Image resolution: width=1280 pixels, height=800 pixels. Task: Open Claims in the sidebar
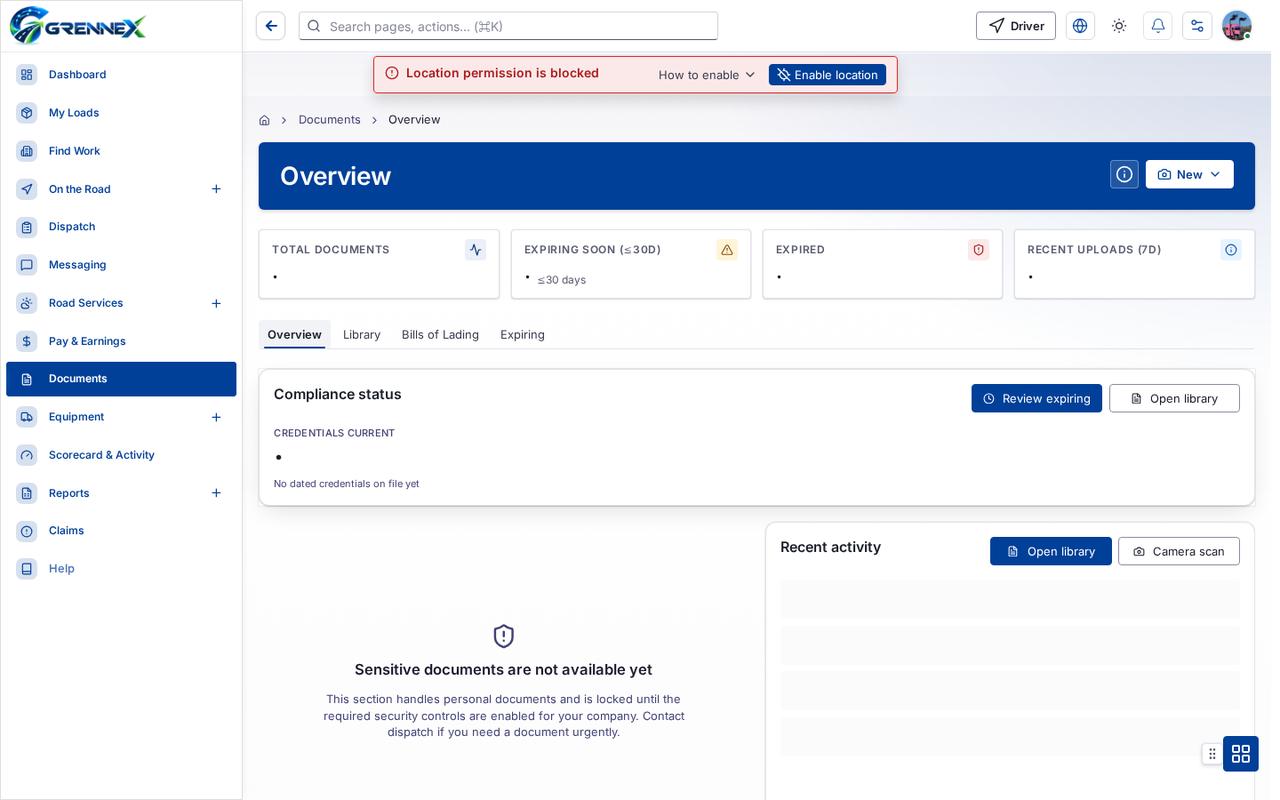121,531
